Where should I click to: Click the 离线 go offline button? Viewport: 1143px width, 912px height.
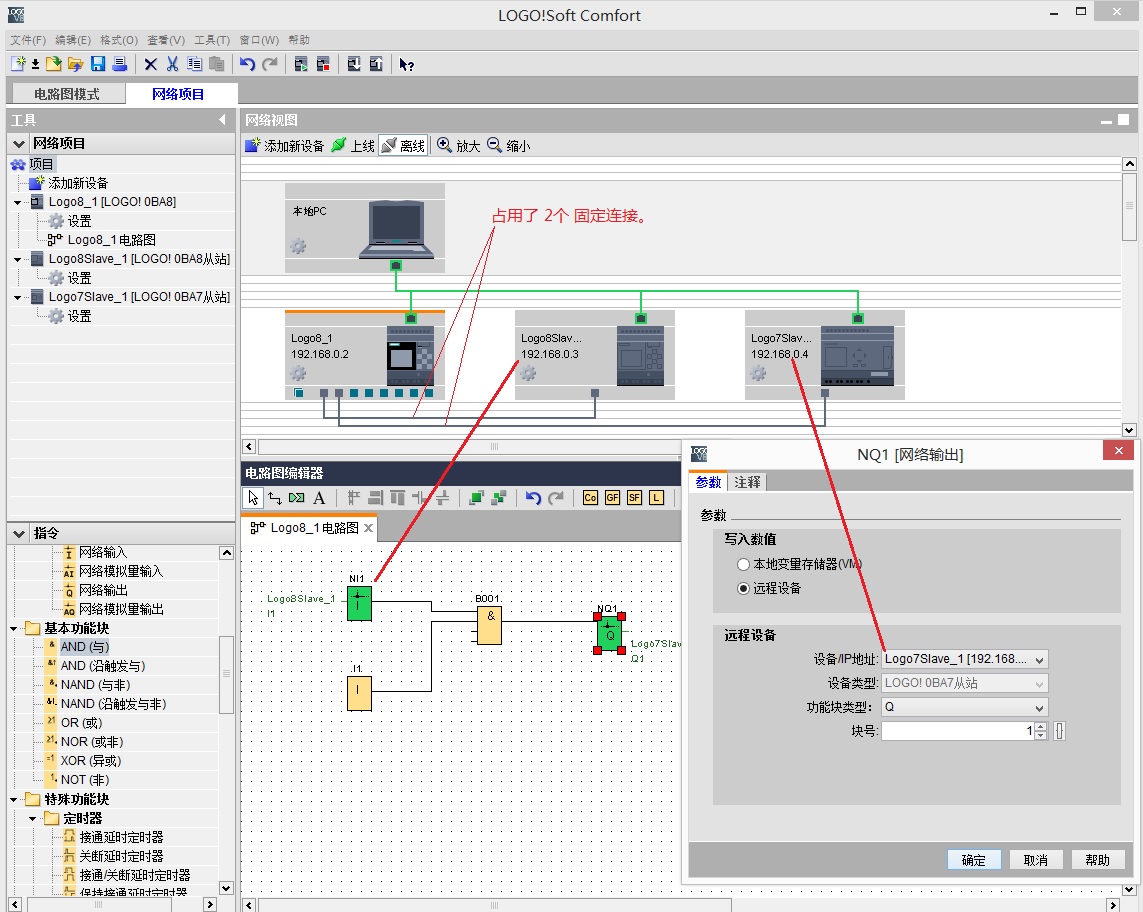coord(403,146)
